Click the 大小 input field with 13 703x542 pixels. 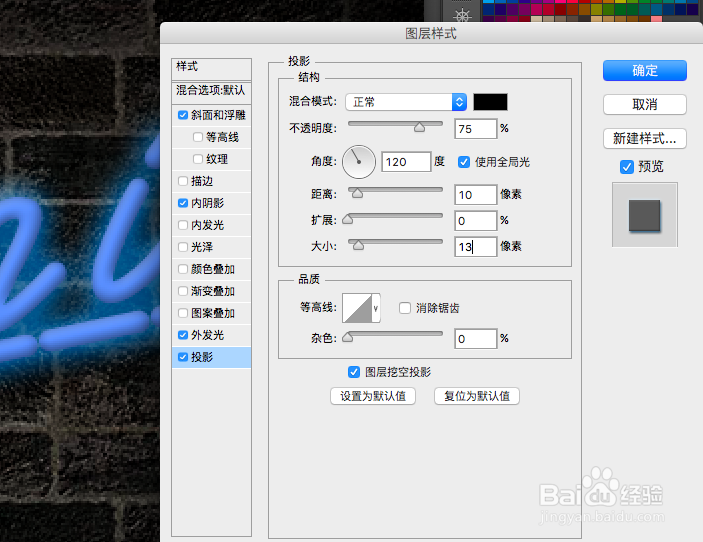[476, 247]
